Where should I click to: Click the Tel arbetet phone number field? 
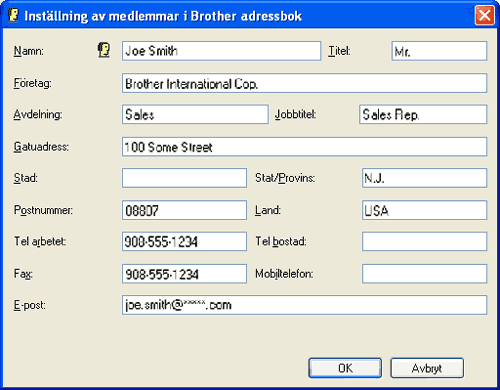pyautogui.click(x=184, y=241)
